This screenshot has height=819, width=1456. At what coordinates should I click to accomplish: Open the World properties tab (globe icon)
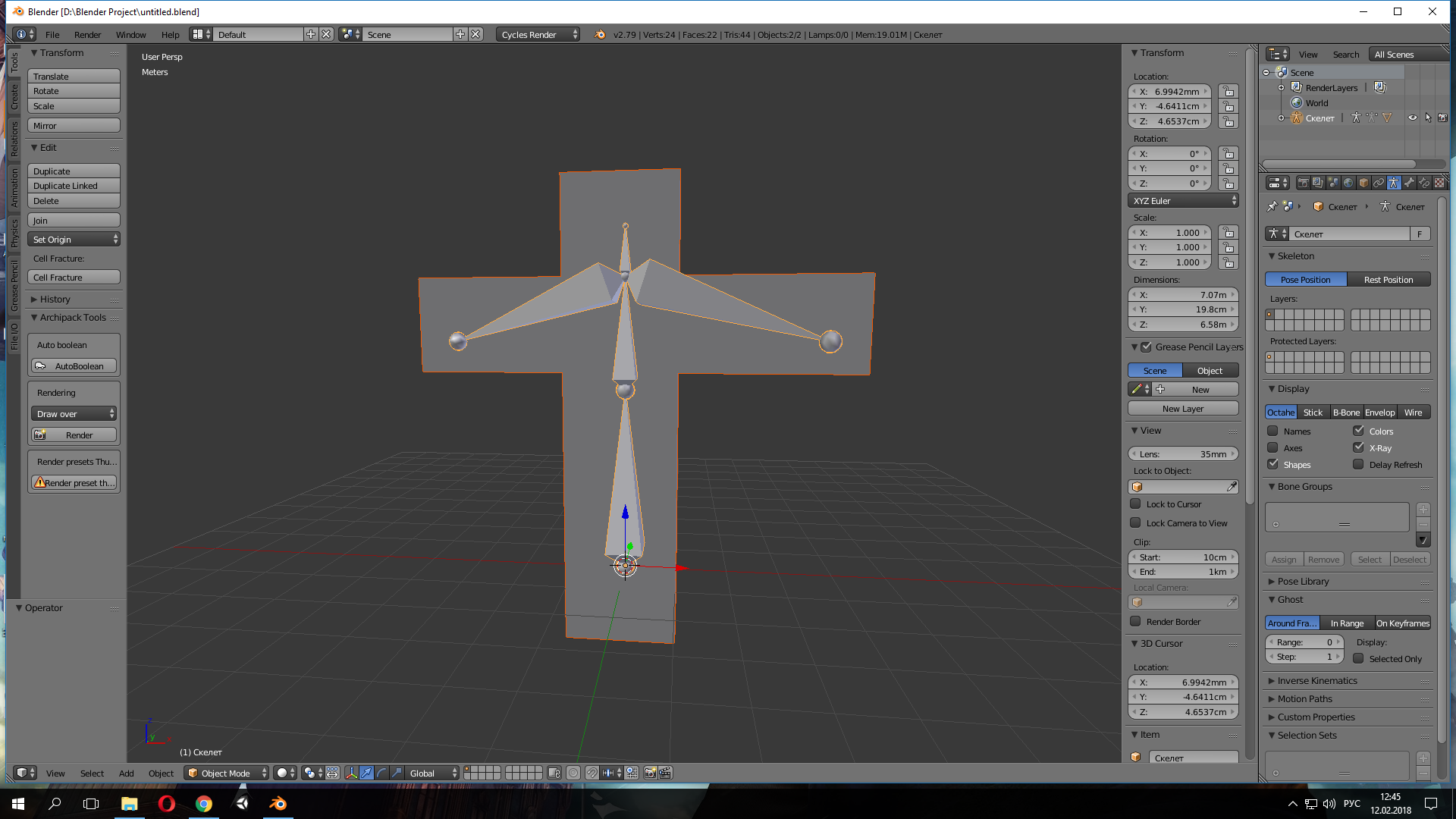click(1348, 183)
